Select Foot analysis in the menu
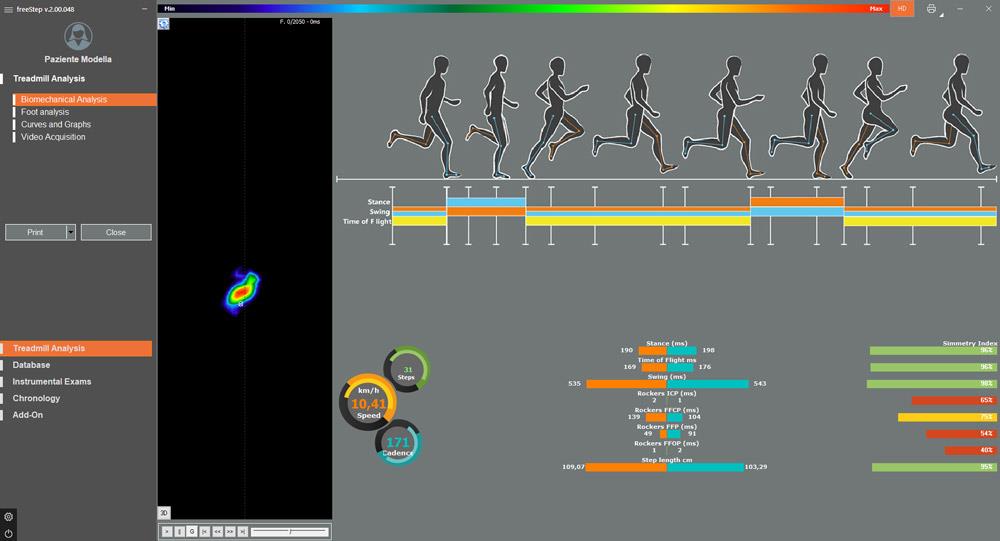Viewport: 1000px width, 541px height. coord(45,112)
